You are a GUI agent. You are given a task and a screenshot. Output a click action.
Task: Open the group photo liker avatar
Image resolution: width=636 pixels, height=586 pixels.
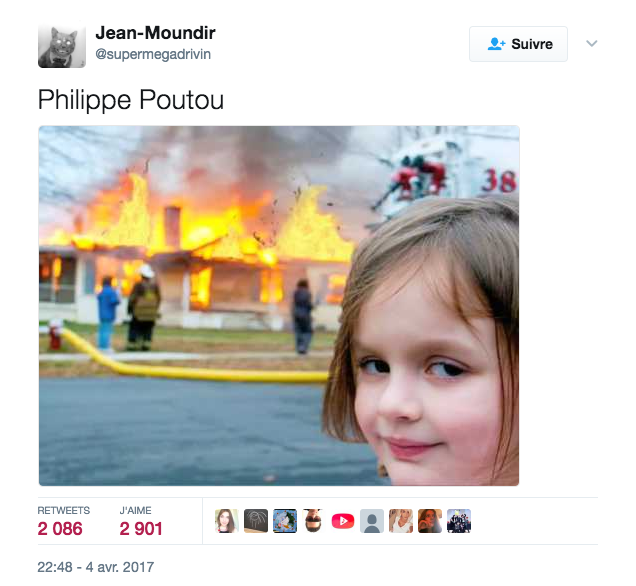(459, 521)
